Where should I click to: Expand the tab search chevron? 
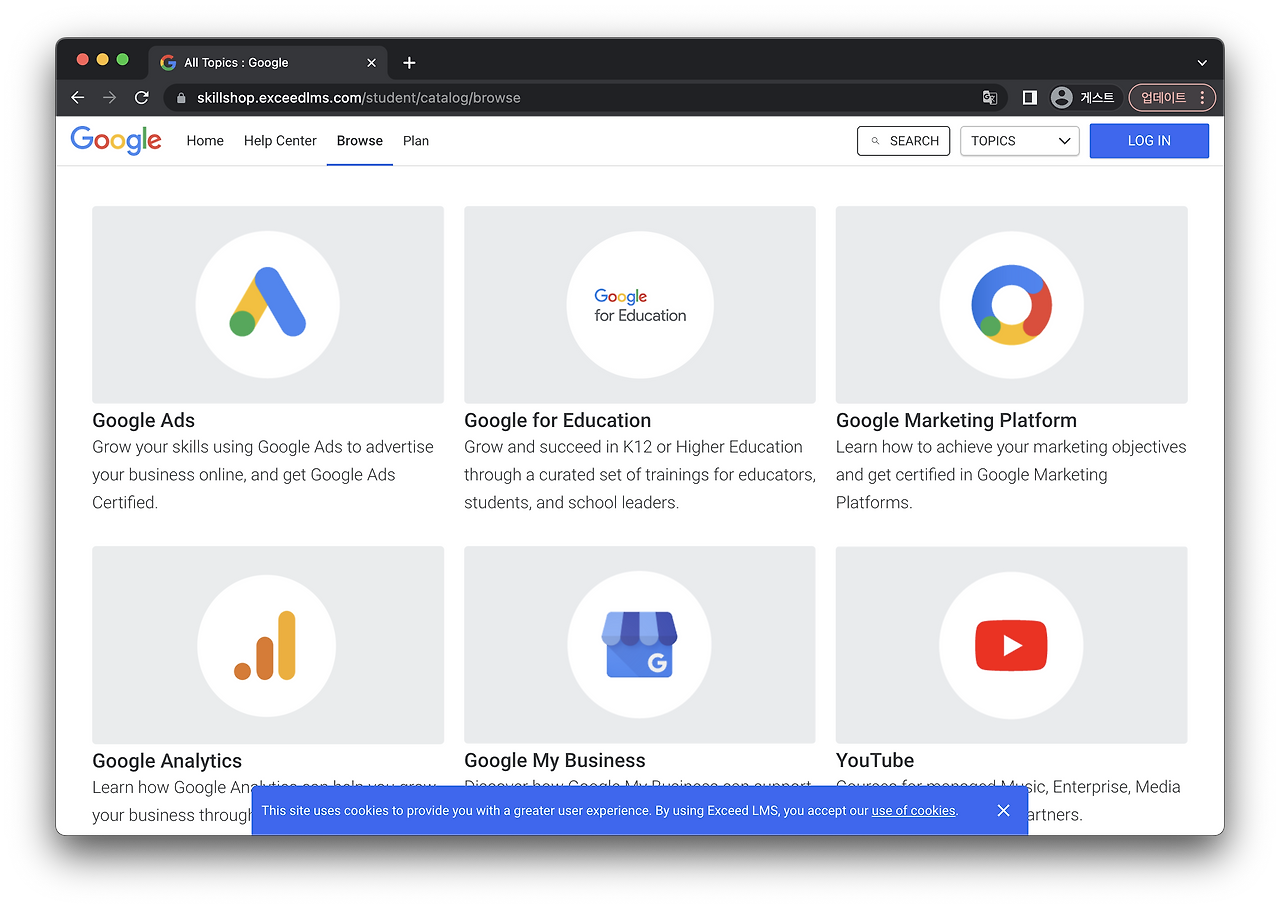click(x=1202, y=62)
